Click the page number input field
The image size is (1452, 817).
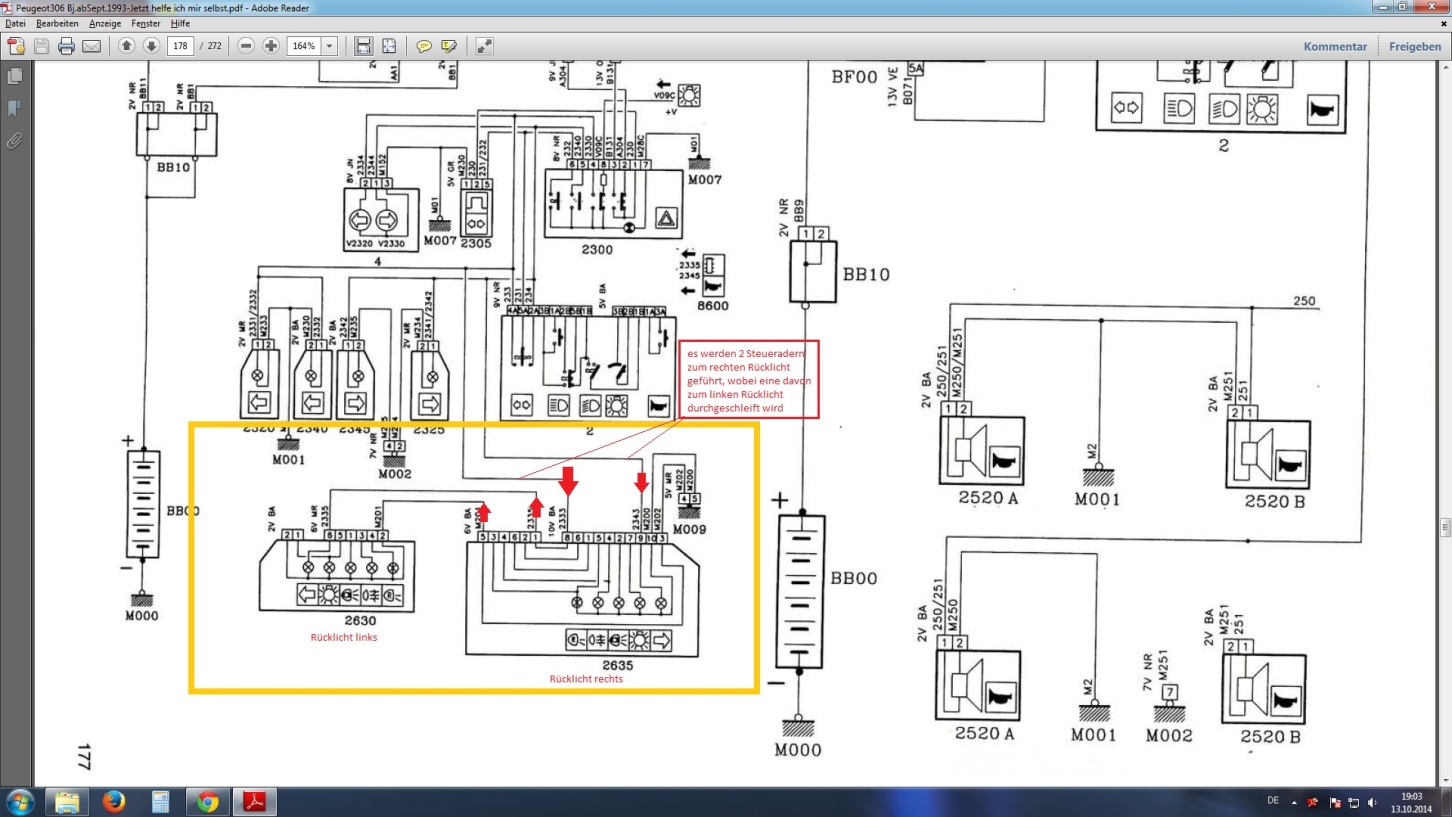[x=180, y=46]
